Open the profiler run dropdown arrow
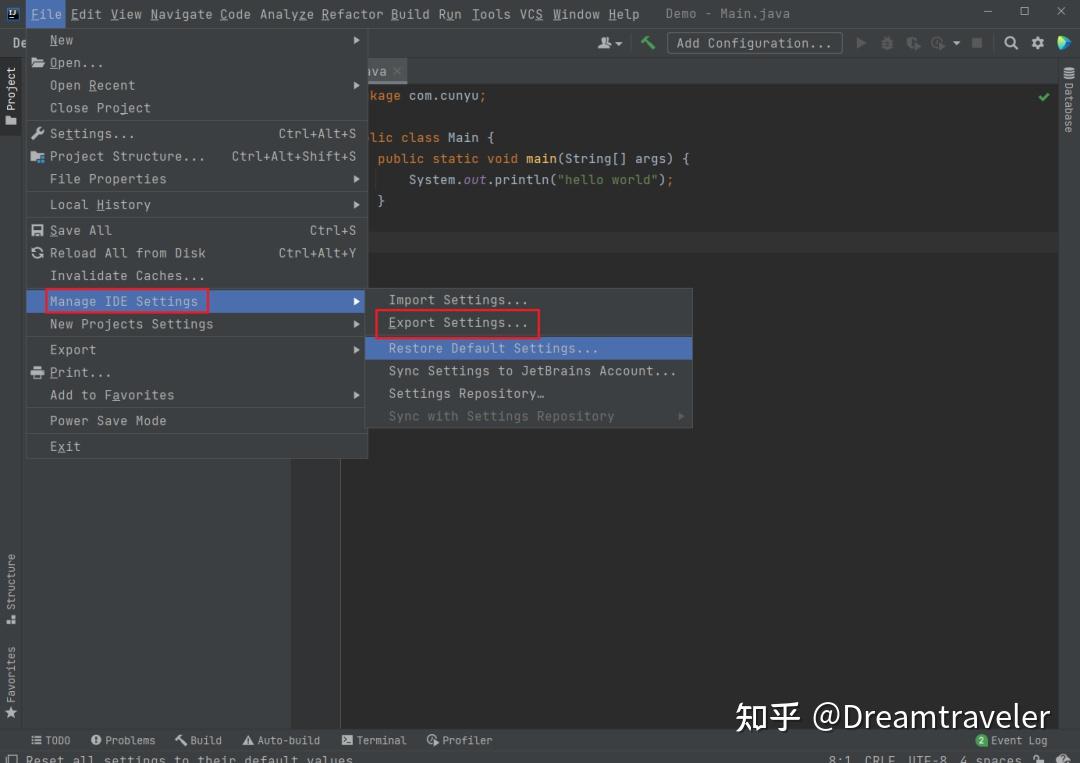Image resolution: width=1080 pixels, height=763 pixels. pos(956,43)
